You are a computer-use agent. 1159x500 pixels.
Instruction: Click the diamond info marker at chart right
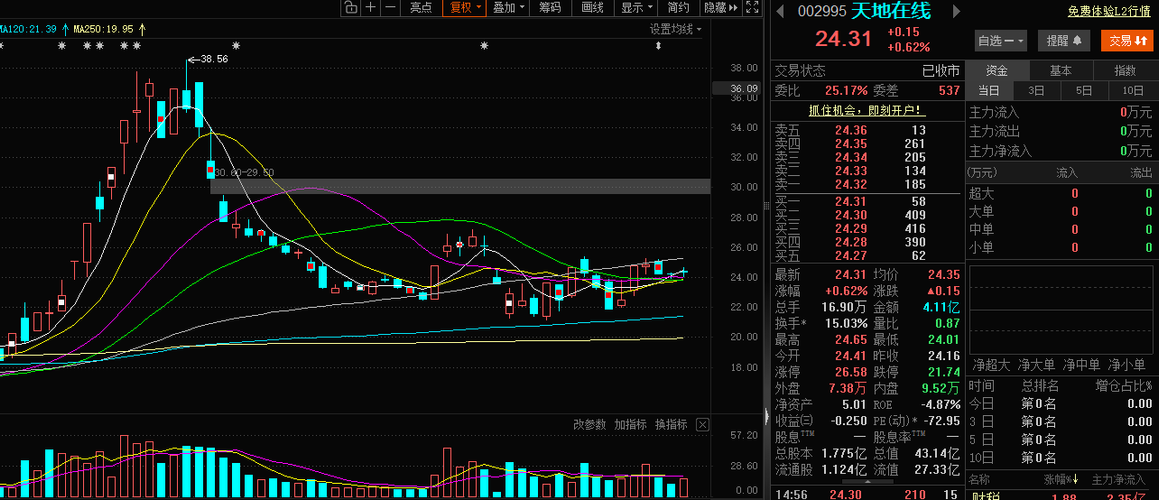click(658, 47)
